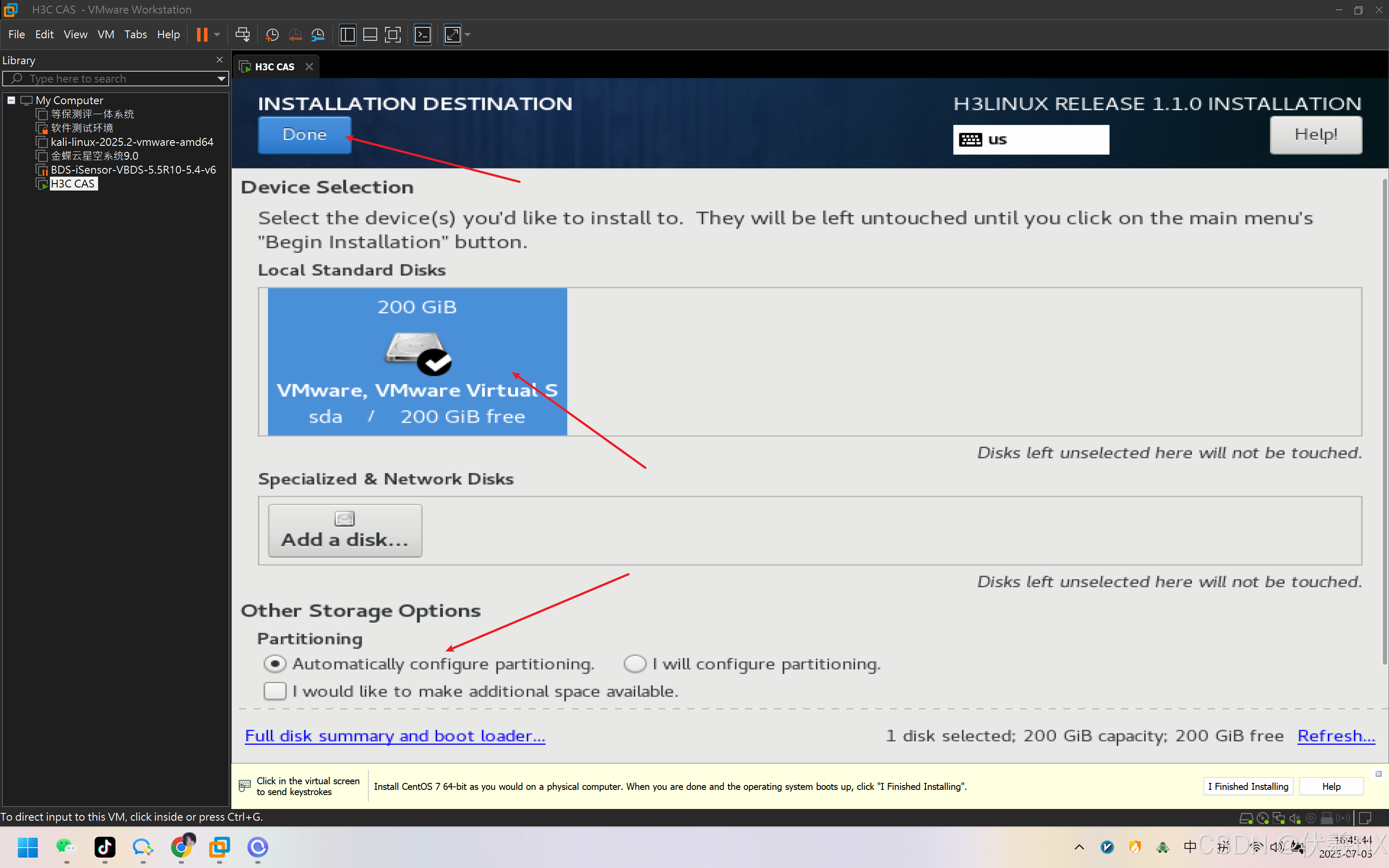The image size is (1389, 868).
Task: Click the Send Ctrl+Alt+Del toolbar icon
Action: pos(242,34)
